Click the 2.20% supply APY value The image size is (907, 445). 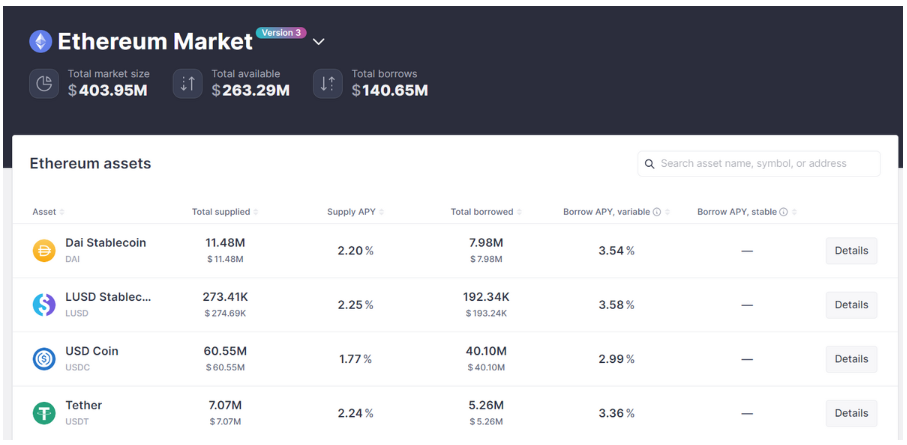tap(356, 251)
